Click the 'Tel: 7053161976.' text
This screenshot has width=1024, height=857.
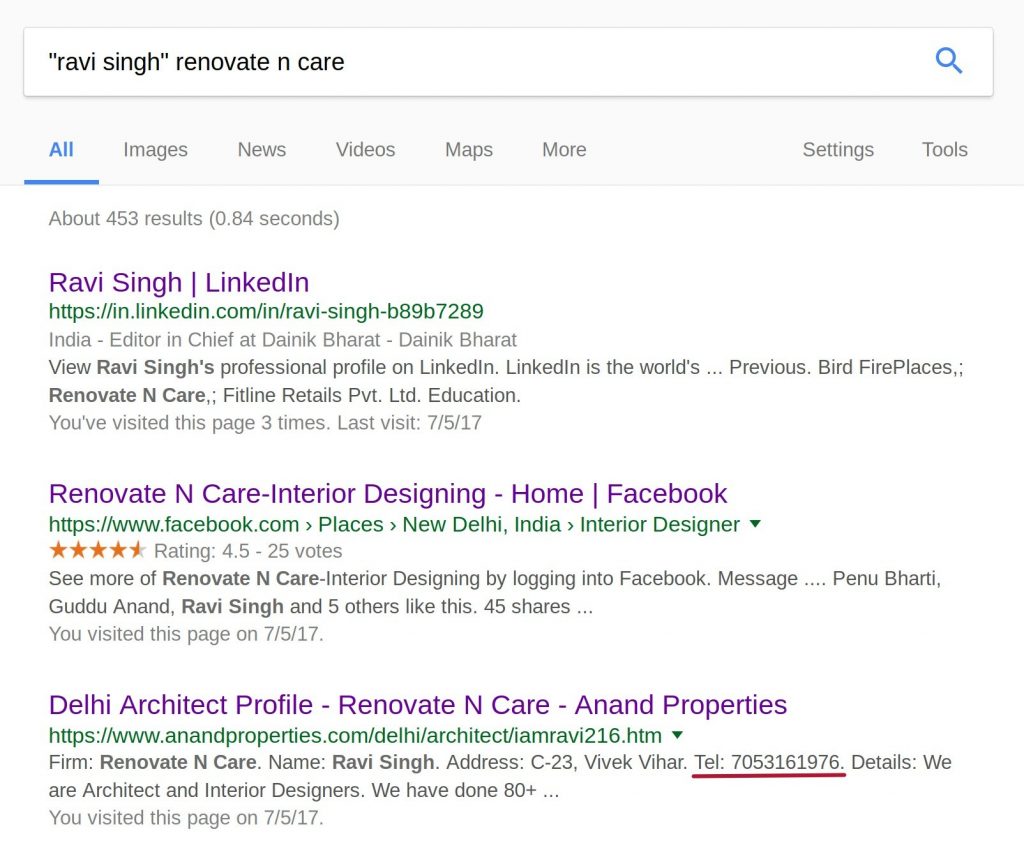tap(769, 762)
